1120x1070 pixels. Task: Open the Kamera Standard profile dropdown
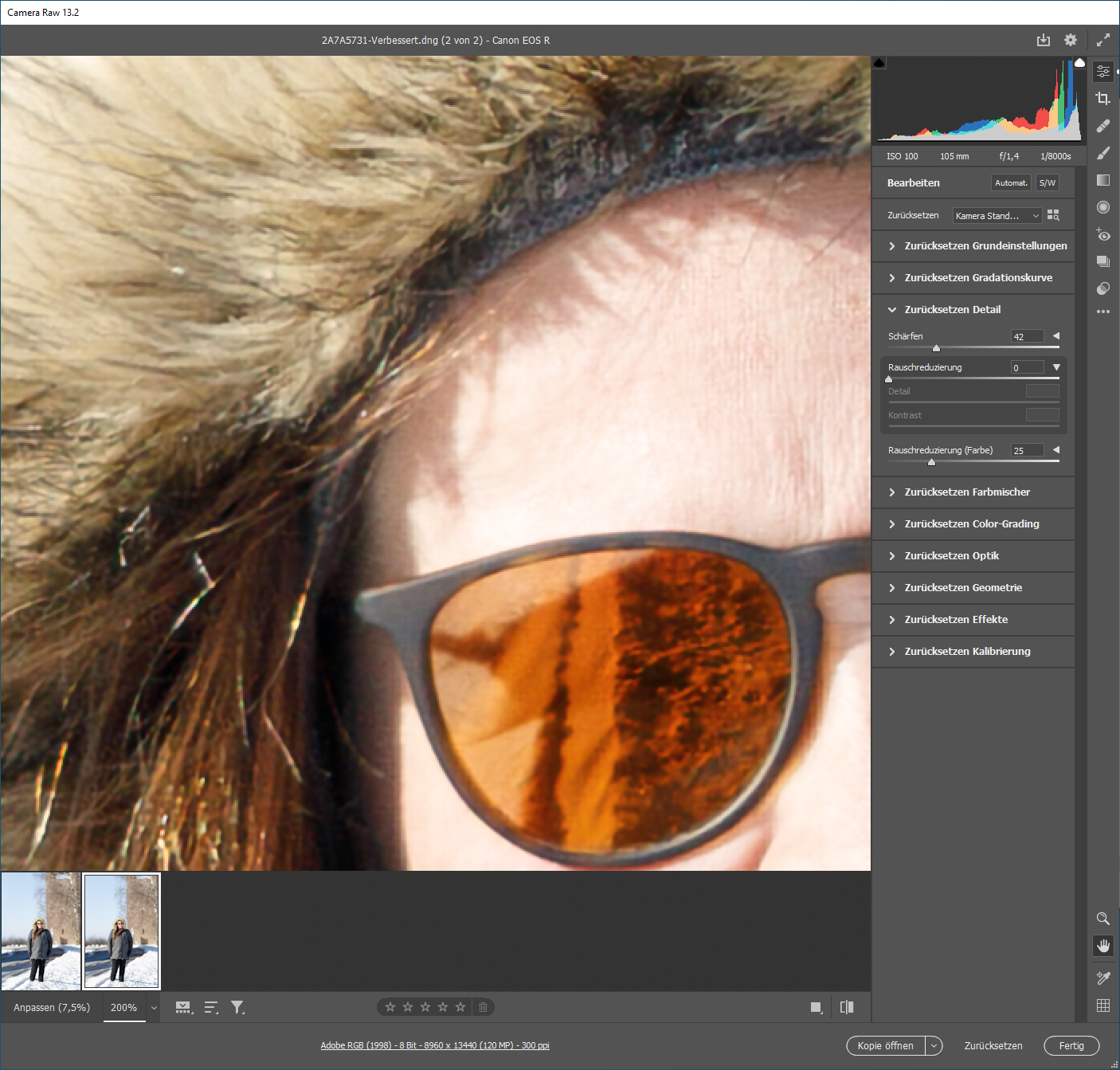click(997, 216)
